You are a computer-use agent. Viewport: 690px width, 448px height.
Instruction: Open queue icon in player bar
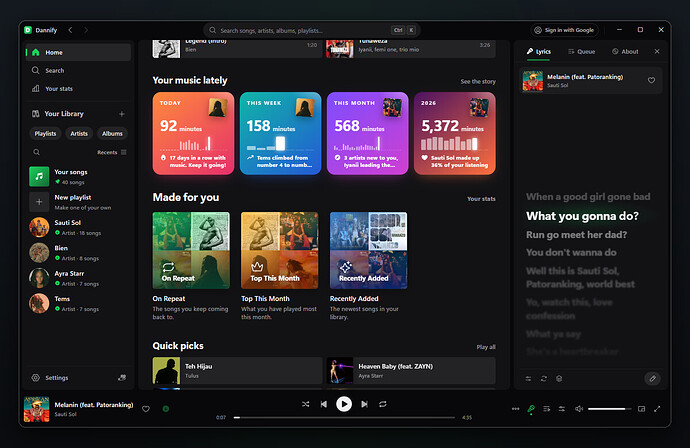(547, 409)
